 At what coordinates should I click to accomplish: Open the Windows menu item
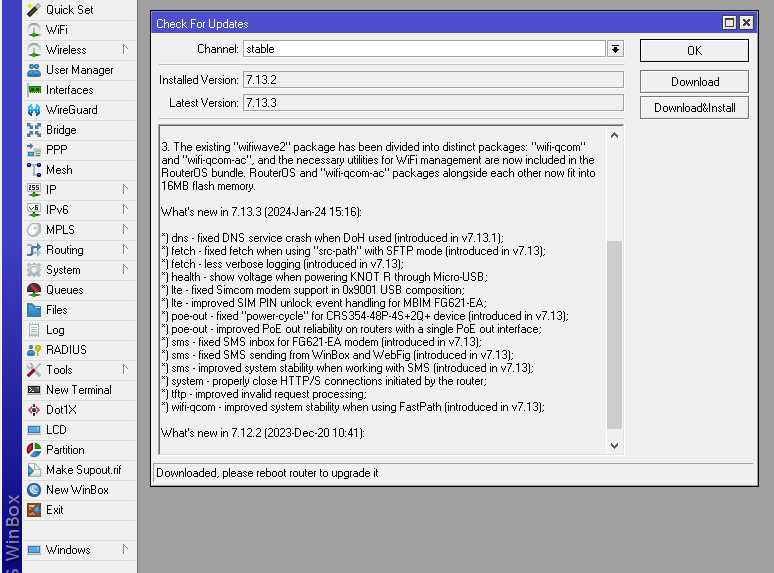pyautogui.click(x=79, y=550)
